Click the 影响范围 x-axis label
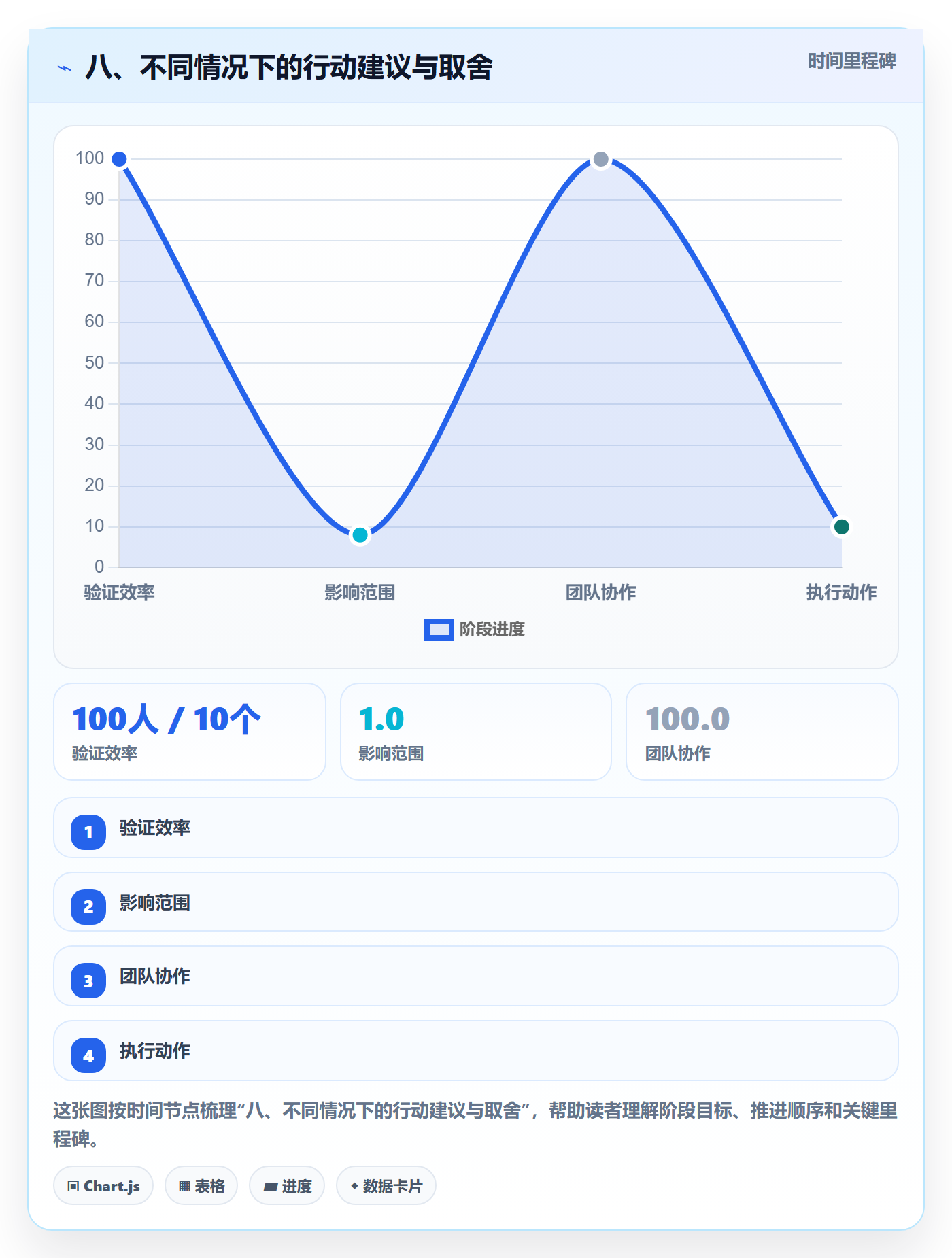The image size is (952, 1258). [x=360, y=592]
